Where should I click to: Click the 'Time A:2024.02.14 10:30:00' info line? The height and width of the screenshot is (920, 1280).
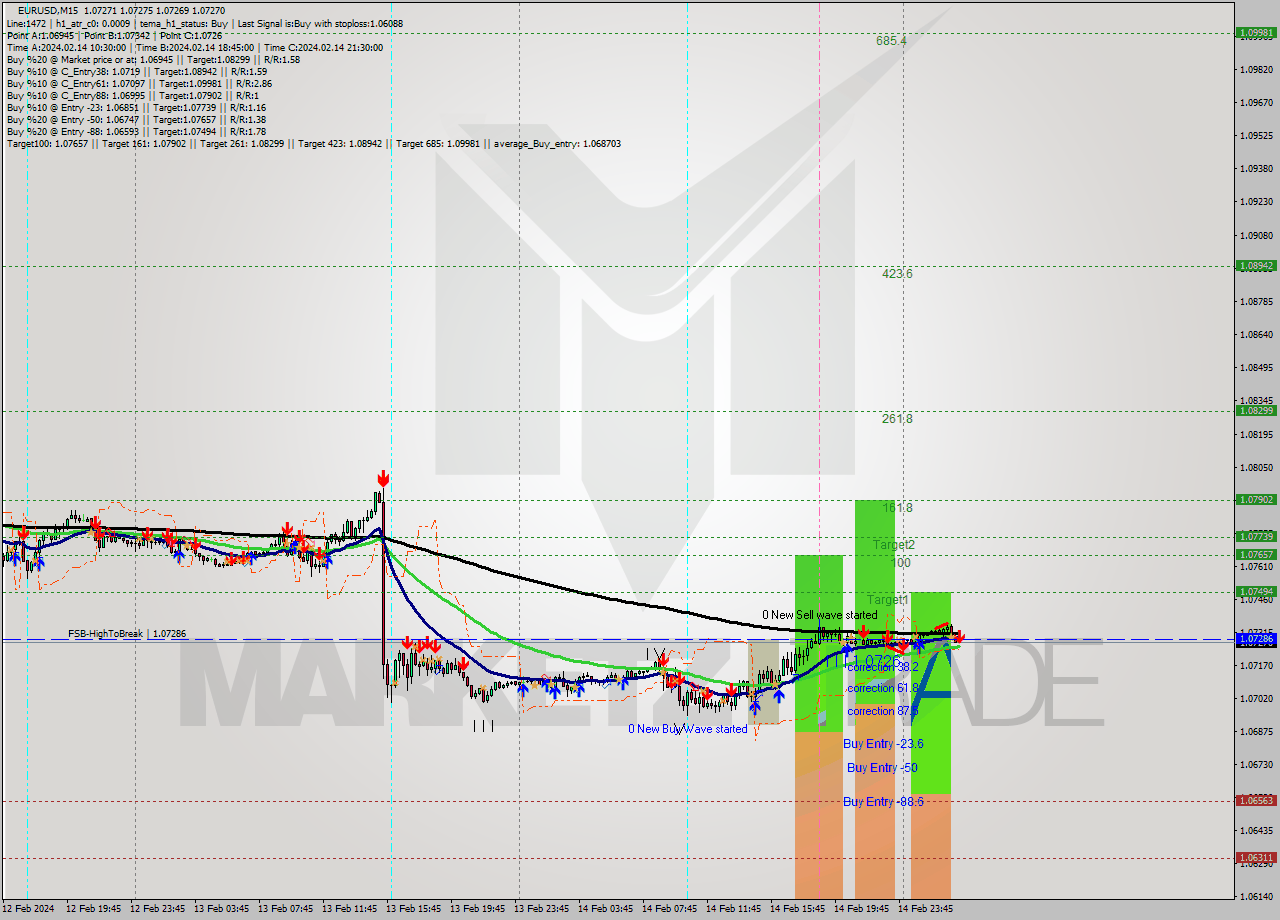[x=194, y=47]
